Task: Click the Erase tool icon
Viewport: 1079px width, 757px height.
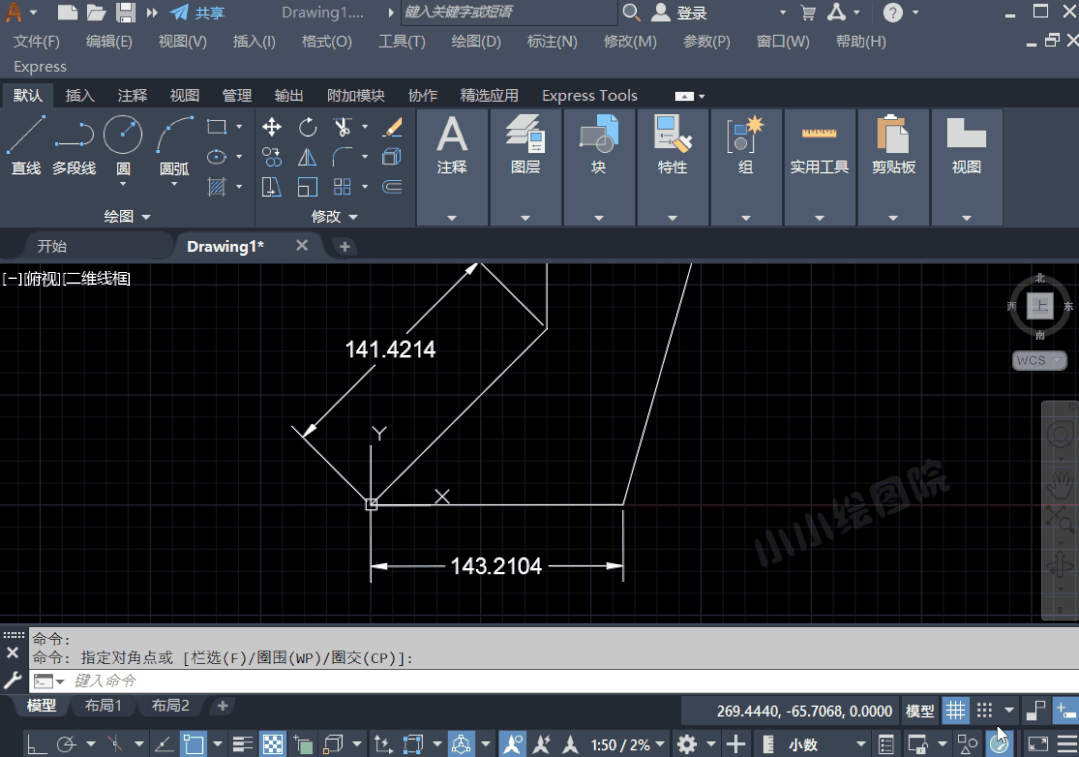Action: pyautogui.click(x=392, y=127)
